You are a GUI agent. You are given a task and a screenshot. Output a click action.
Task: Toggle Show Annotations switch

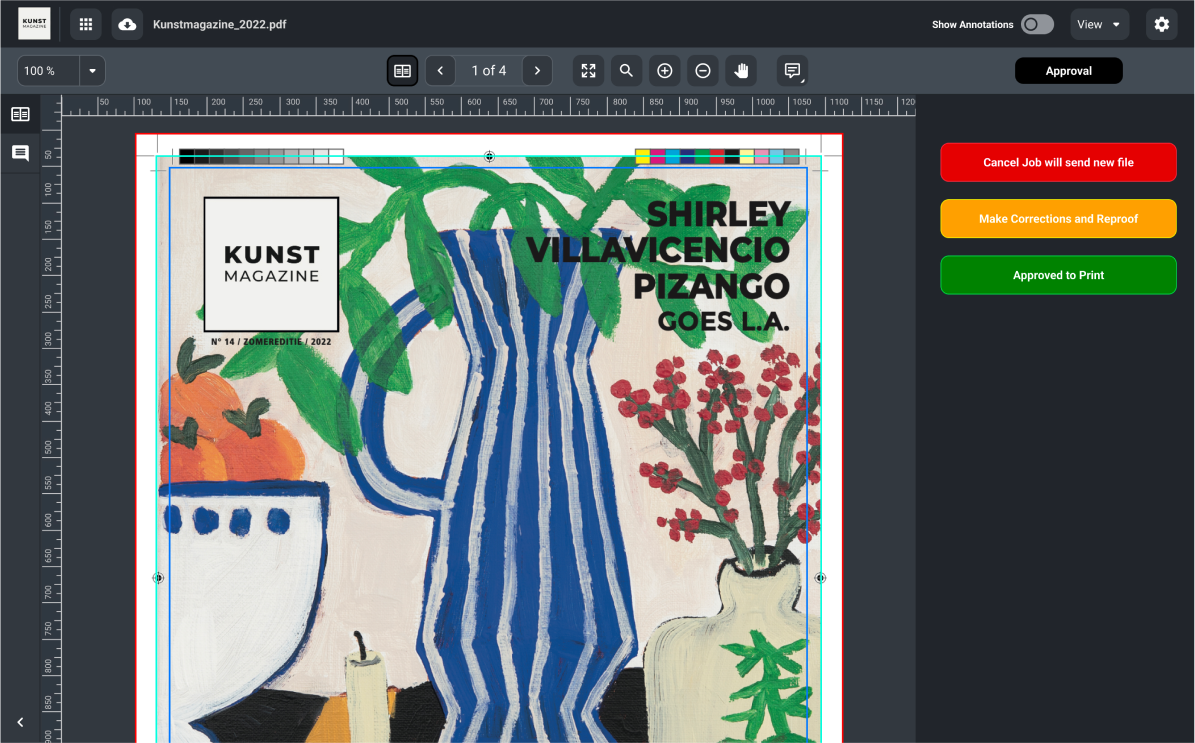pyautogui.click(x=1037, y=24)
